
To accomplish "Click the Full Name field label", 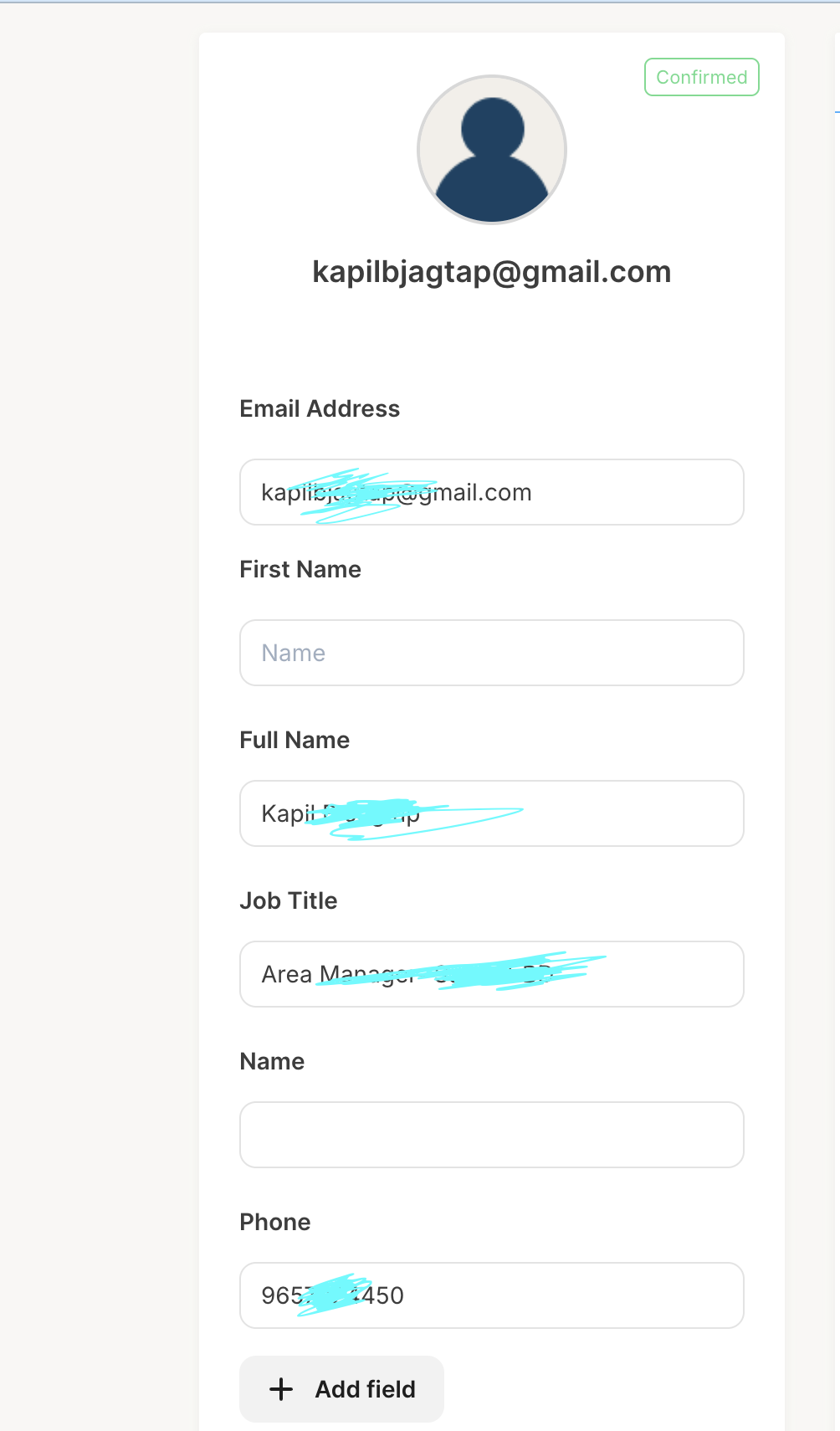I will pyautogui.click(x=295, y=740).
